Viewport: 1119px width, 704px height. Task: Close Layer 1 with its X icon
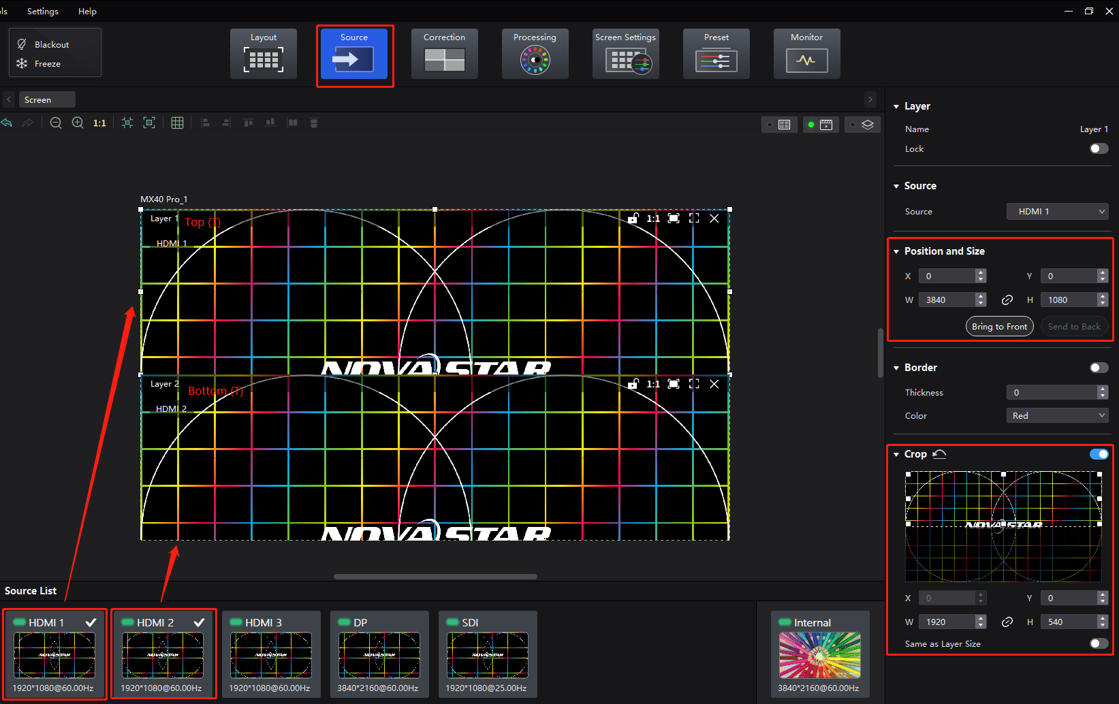click(714, 218)
